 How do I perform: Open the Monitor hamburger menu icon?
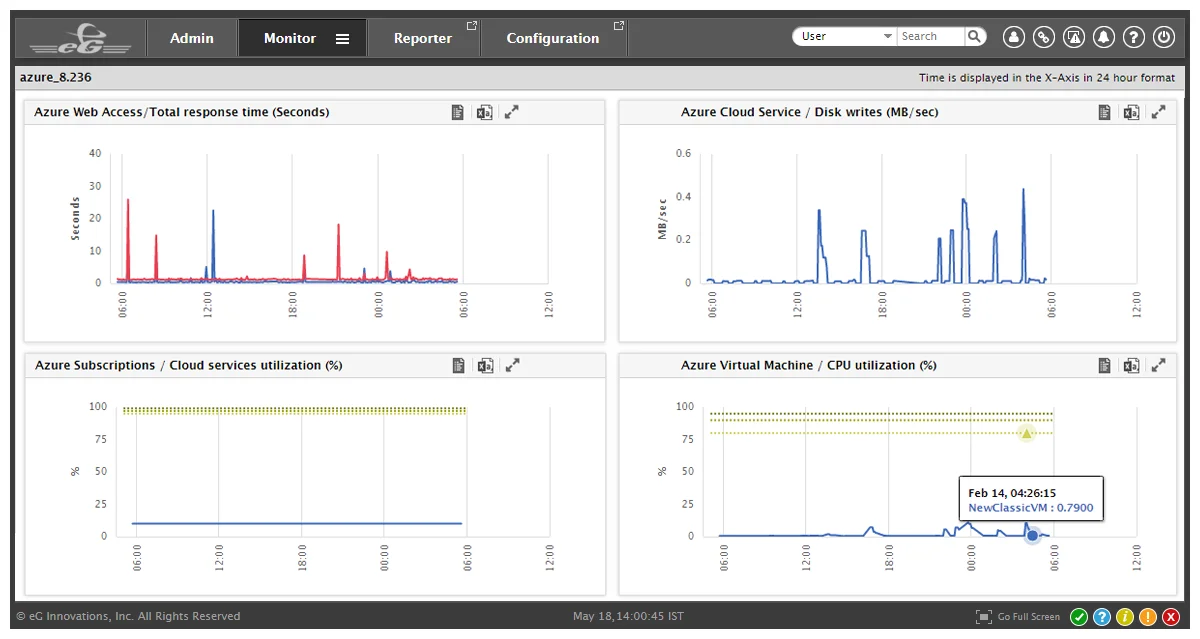click(342, 39)
